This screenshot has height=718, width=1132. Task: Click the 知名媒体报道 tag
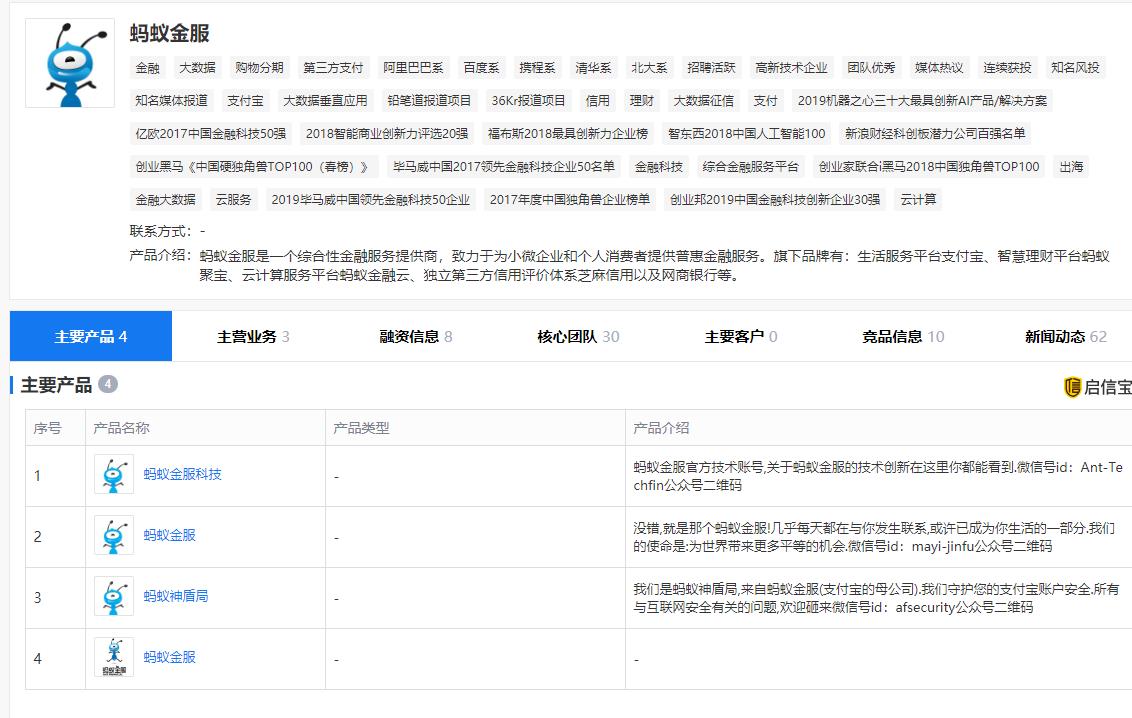coord(172,101)
